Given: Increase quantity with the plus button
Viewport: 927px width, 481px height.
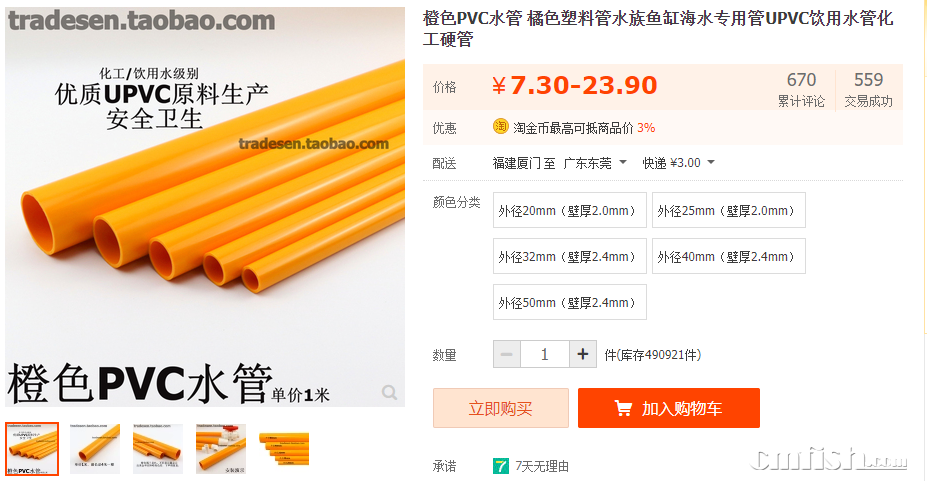Looking at the screenshot, I should [x=583, y=354].
